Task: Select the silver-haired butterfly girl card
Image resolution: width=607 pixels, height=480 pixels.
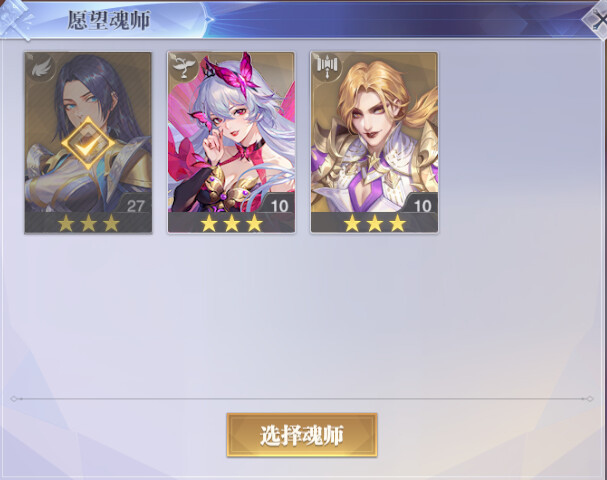Action: point(231,142)
